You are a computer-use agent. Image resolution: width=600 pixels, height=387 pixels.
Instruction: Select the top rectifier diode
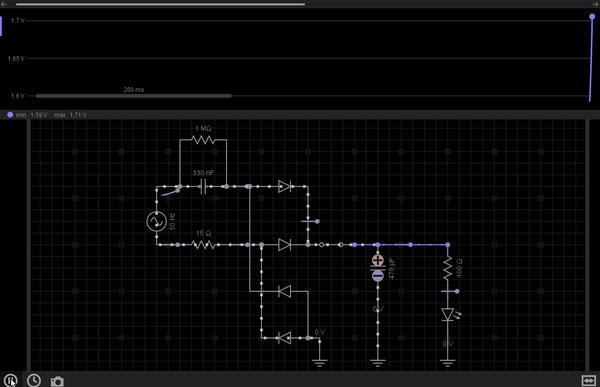coord(285,186)
